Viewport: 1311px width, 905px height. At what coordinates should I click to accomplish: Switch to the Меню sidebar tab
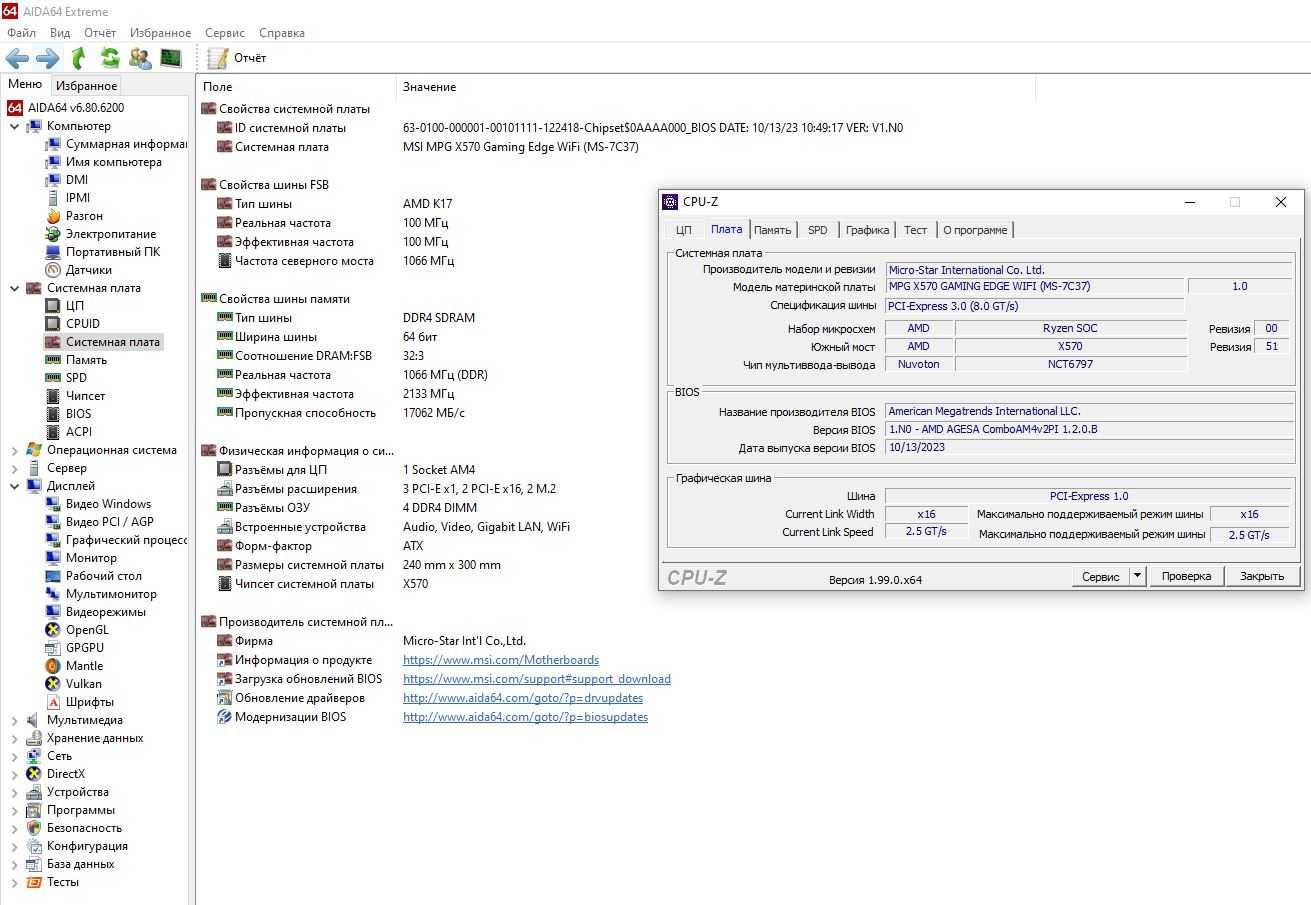(x=25, y=85)
